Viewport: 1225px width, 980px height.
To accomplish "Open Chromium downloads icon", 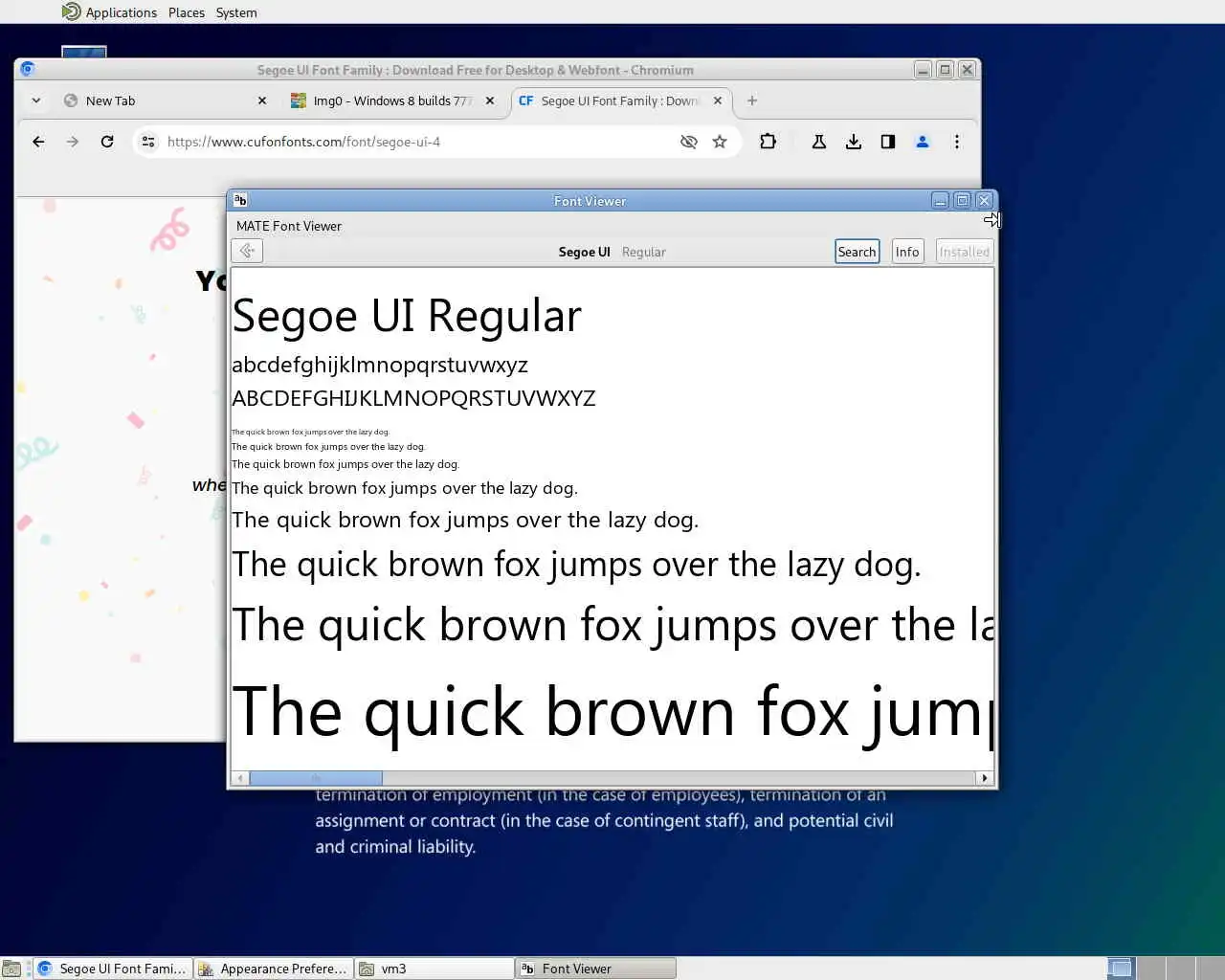I will pos(854,142).
